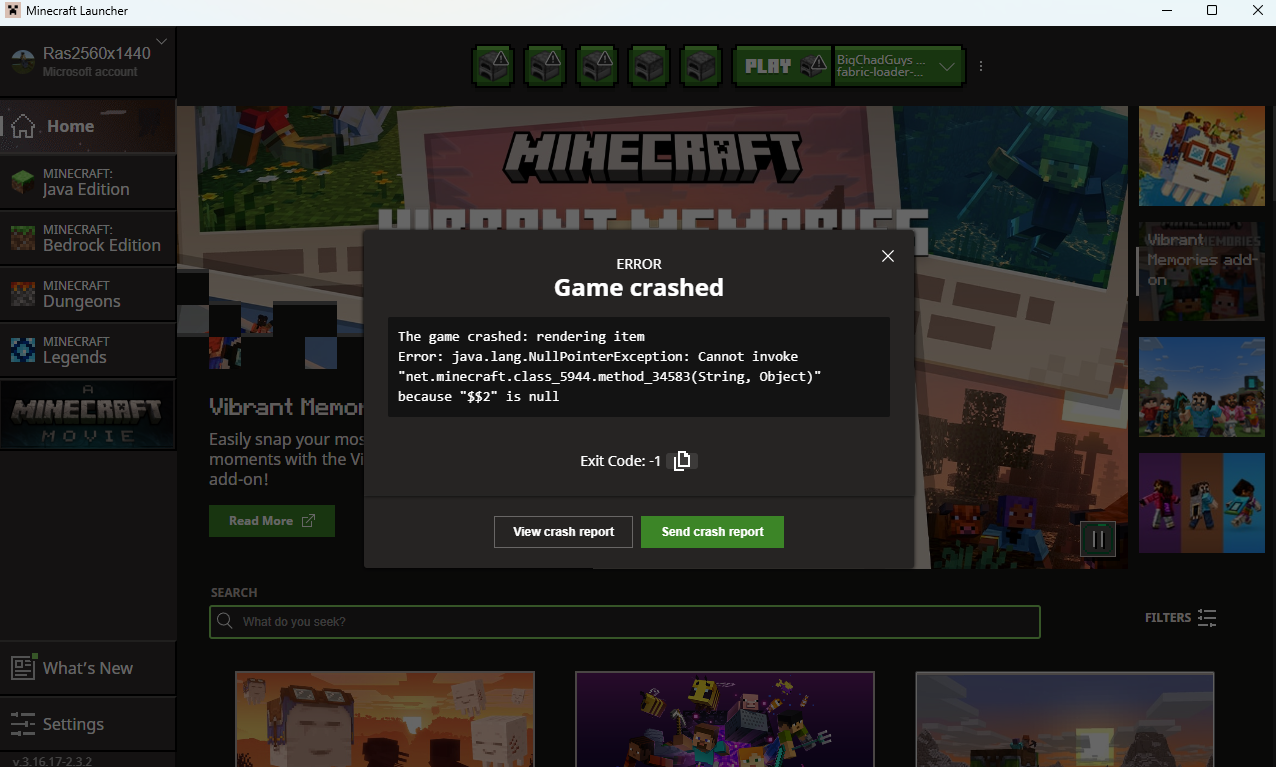Select the purple striped three-characters carousel thumbnail
The image size is (1276, 767).
1202,503
